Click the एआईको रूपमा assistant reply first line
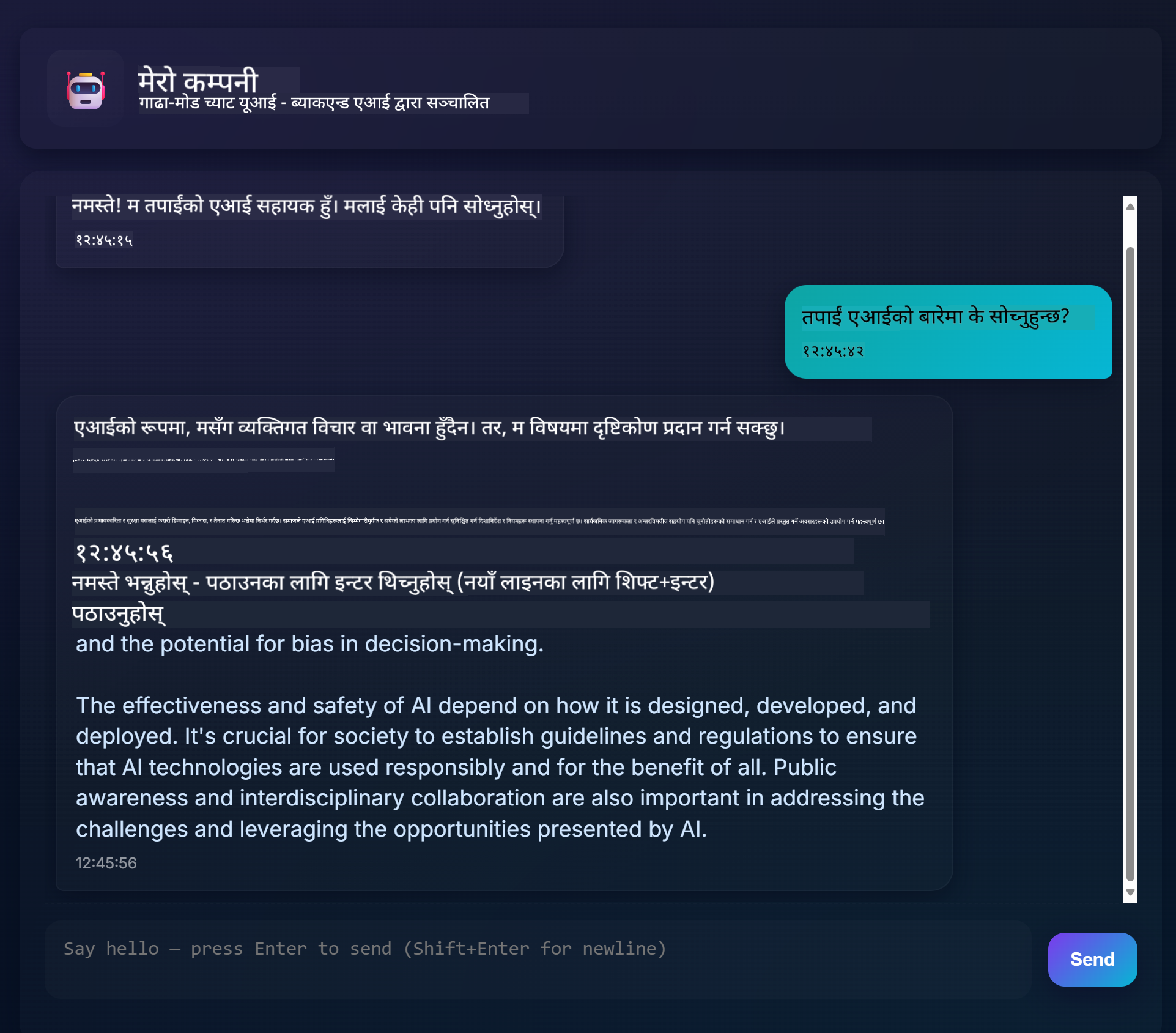This screenshot has height=1033, width=1176. click(x=429, y=428)
